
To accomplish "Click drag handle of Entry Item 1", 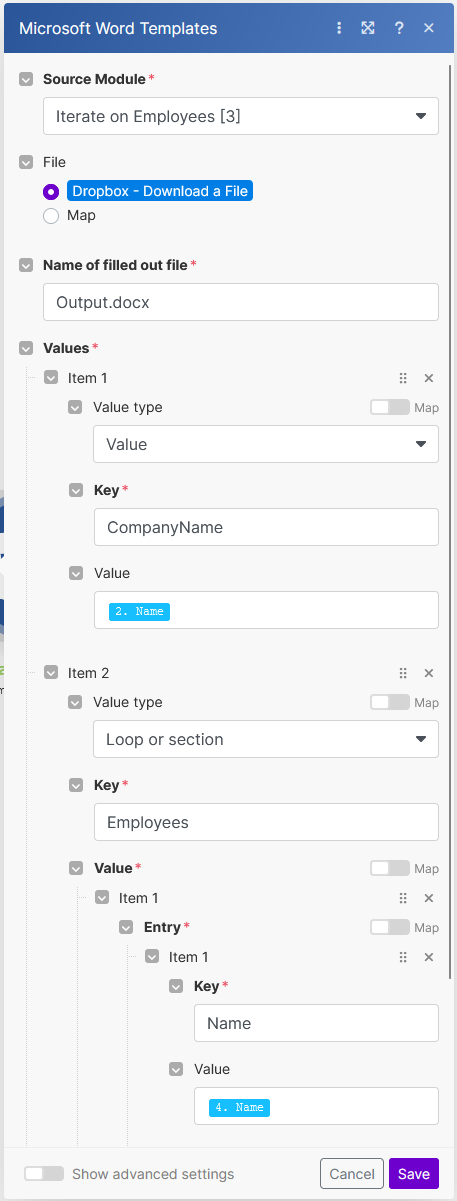I will [x=403, y=957].
